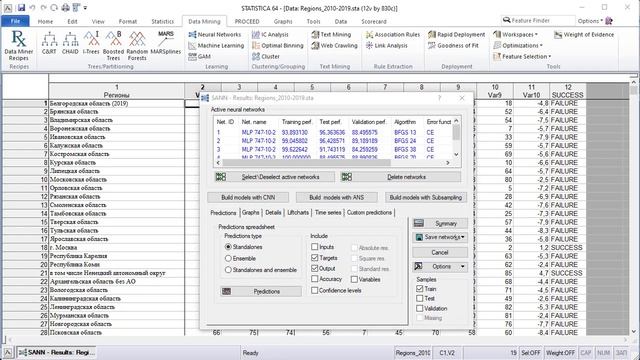Click the Undo icon in title bar
Image resolution: width=640 pixels, height=360 pixels.
coord(32,8)
